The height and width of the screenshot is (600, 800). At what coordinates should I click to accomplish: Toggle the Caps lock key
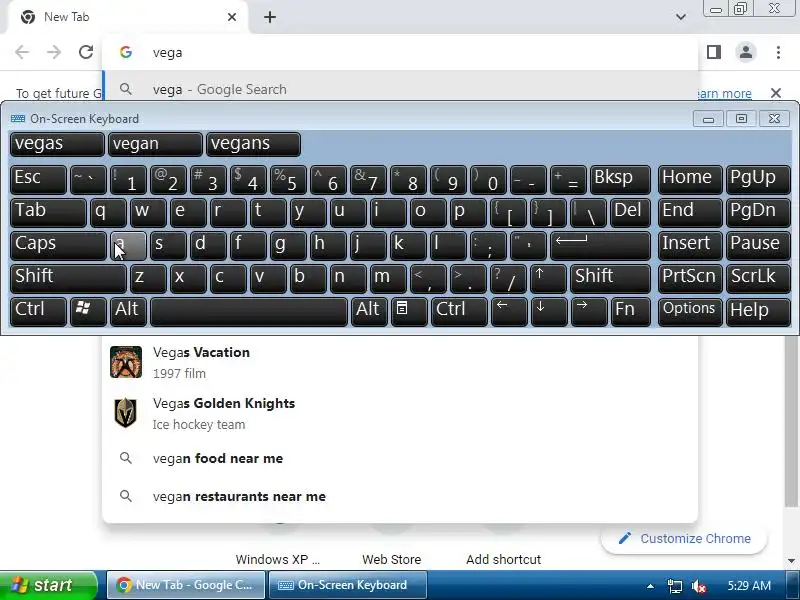[x=58, y=245]
